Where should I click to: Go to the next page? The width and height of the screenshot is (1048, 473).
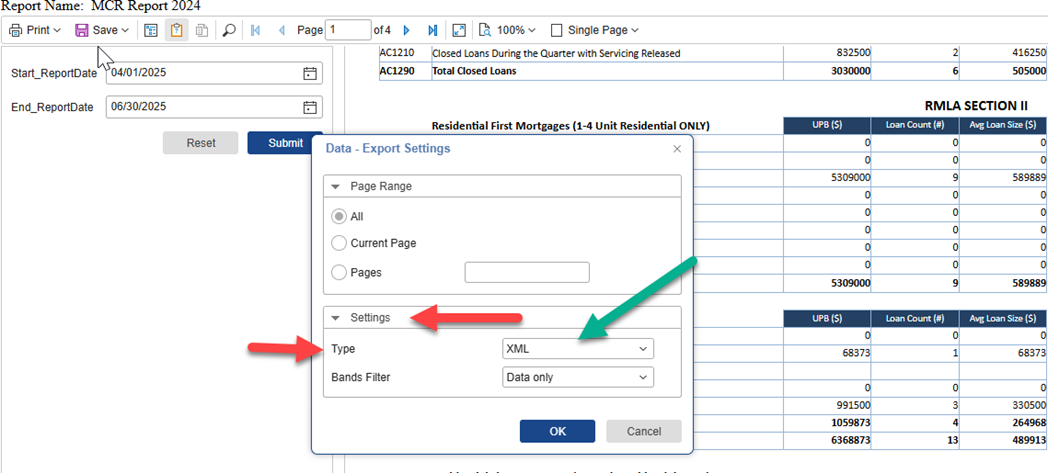tap(407, 30)
